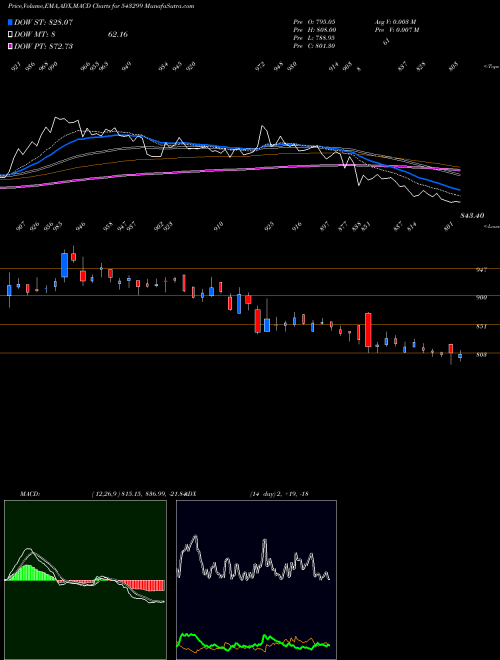Screen dimensions: 500x660
Task: Click the ADX (14 day) values text
Action: (x=280, y=493)
